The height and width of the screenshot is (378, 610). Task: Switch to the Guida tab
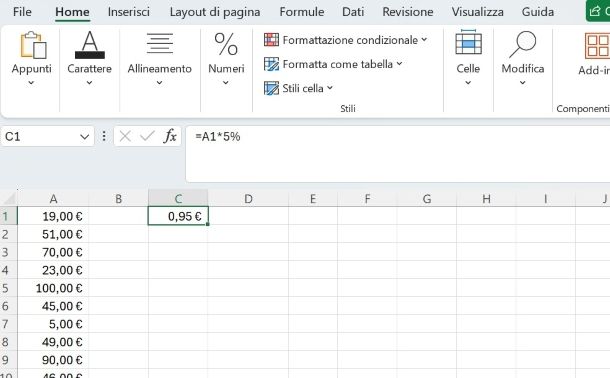(x=538, y=12)
